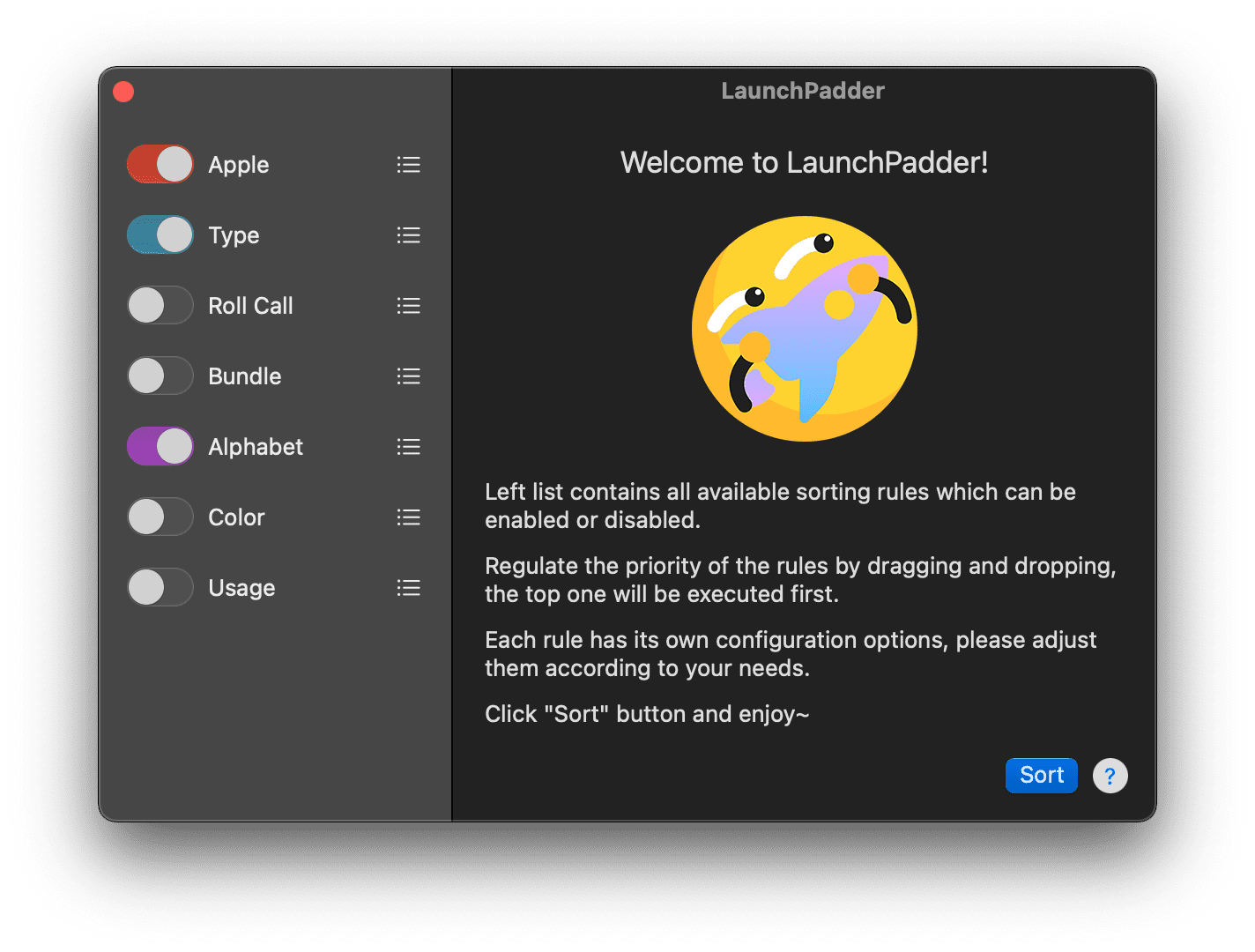Screen dimensions: 1255x952
Task: Open help with the question mark button
Action: pyautogui.click(x=1110, y=776)
